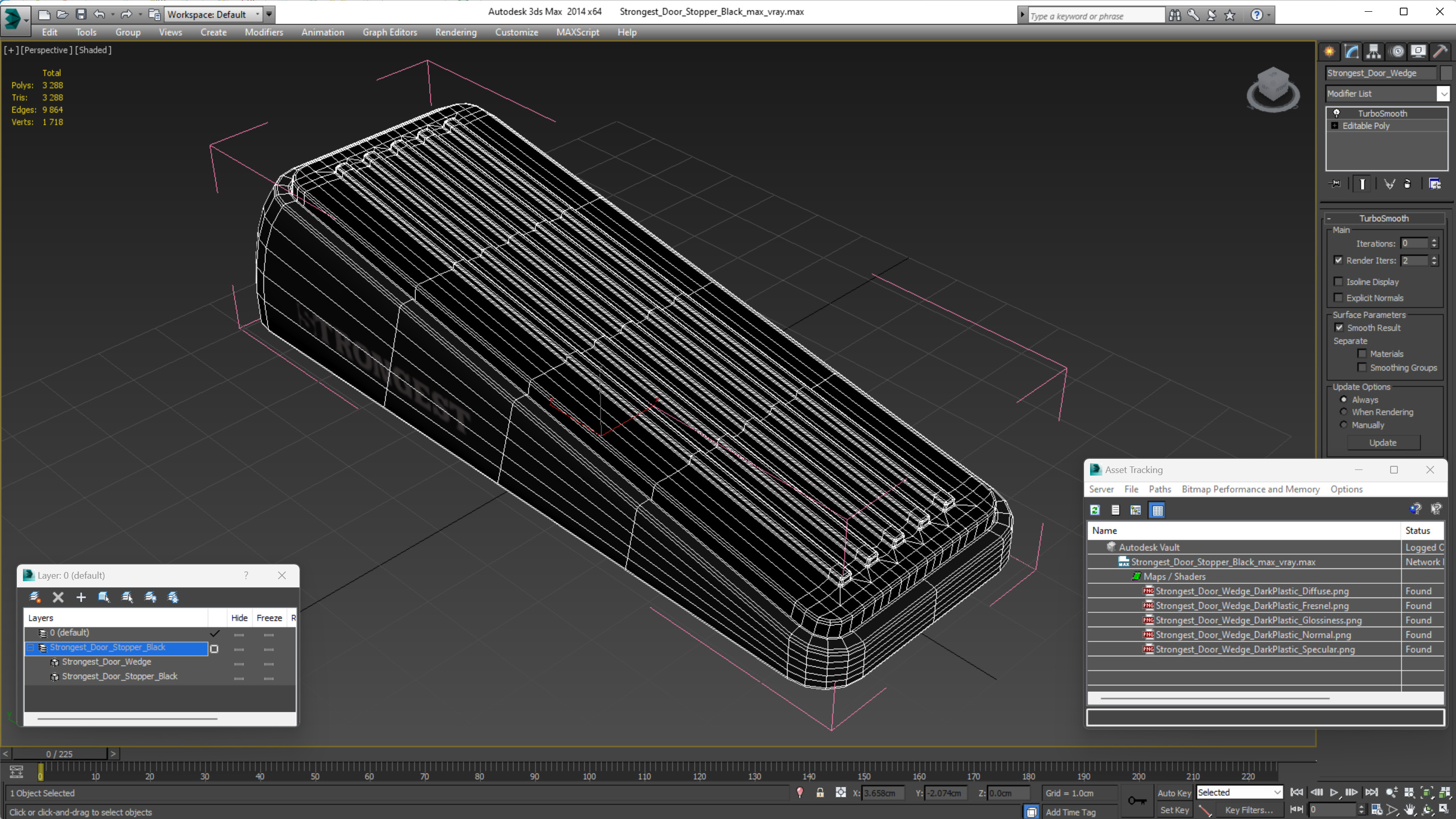The height and width of the screenshot is (819, 1456).
Task: Collapse Strongest_Door_Stopper_Black layer tree
Action: 31,648
